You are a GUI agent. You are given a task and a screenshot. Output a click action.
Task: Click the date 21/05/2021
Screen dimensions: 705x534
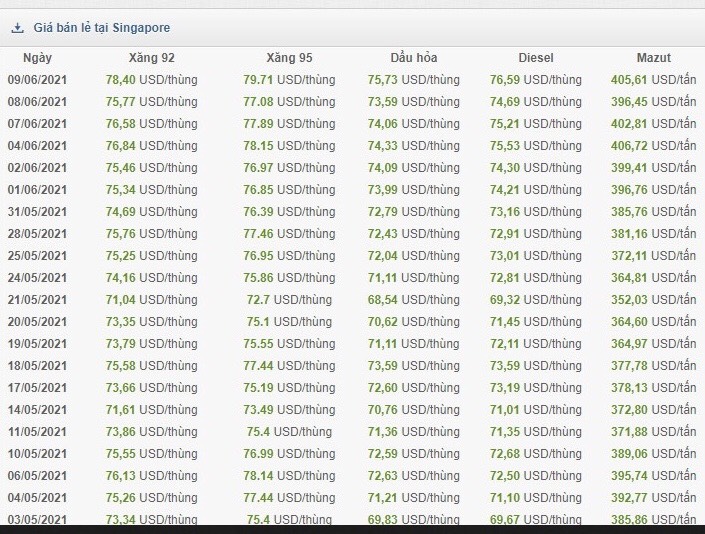coord(37,300)
